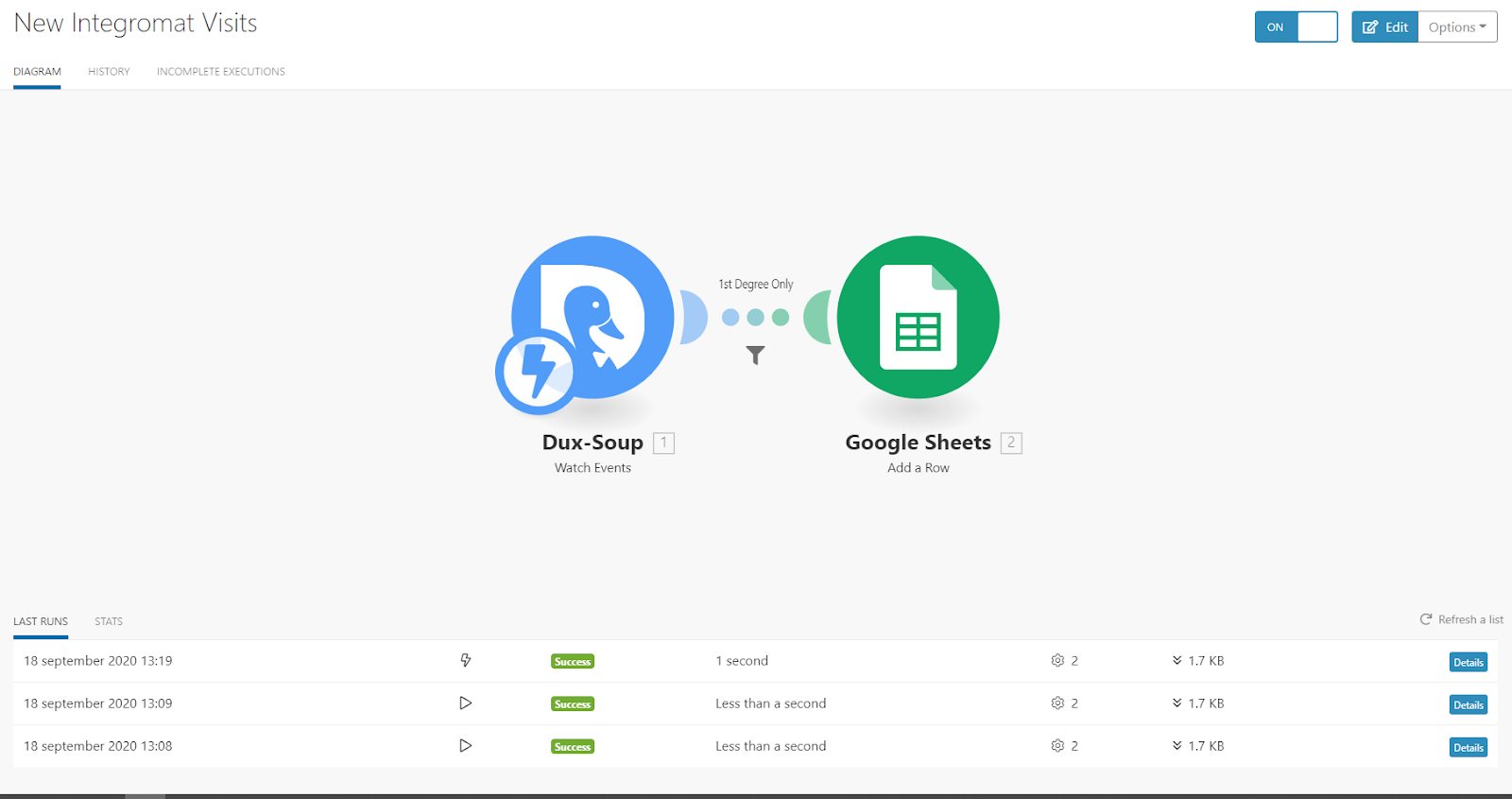1512x799 pixels.
Task: Click '18 september 2020 13:09' date
Action: pyautogui.click(x=98, y=703)
